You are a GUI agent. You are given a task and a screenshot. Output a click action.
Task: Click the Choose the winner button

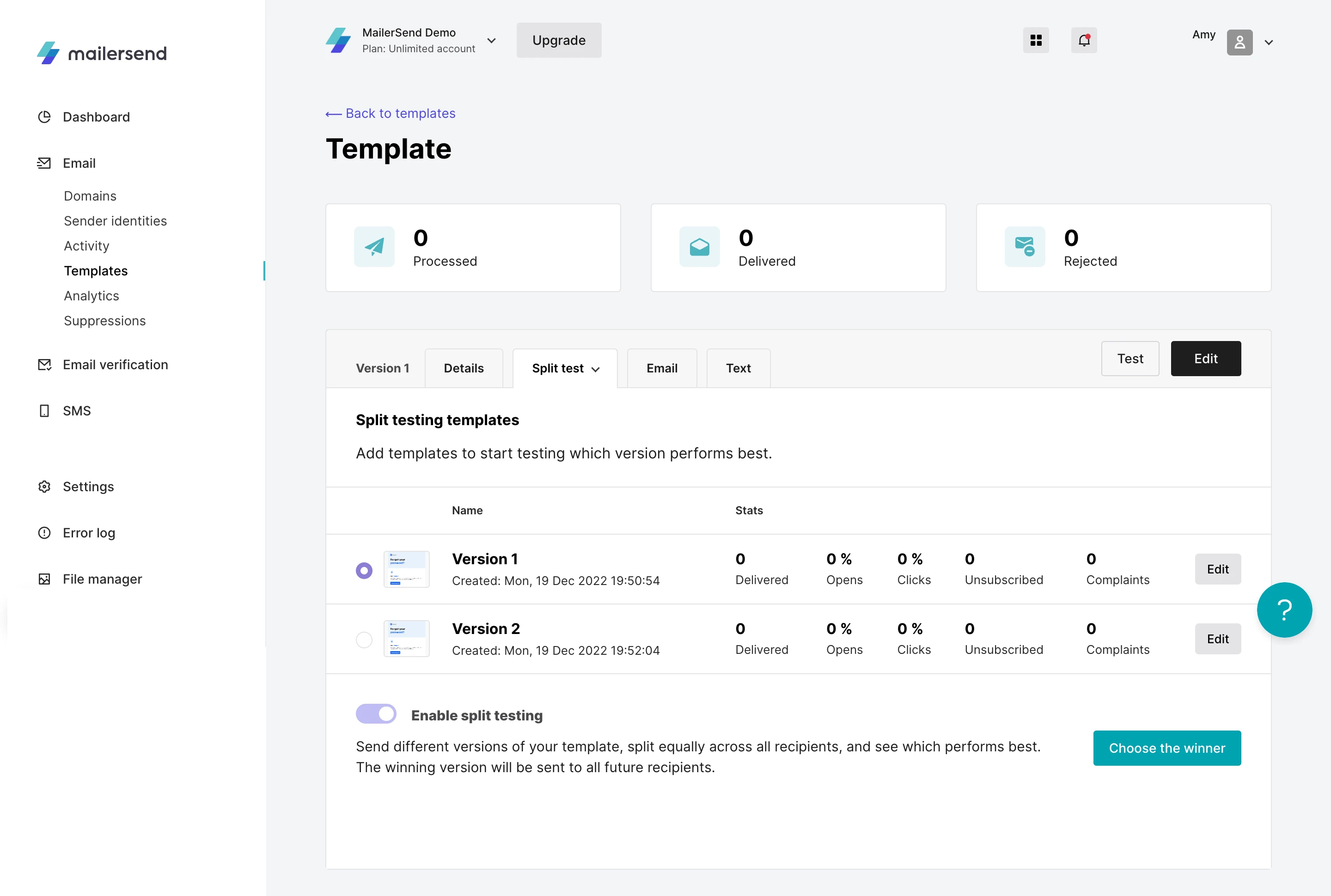click(x=1166, y=748)
